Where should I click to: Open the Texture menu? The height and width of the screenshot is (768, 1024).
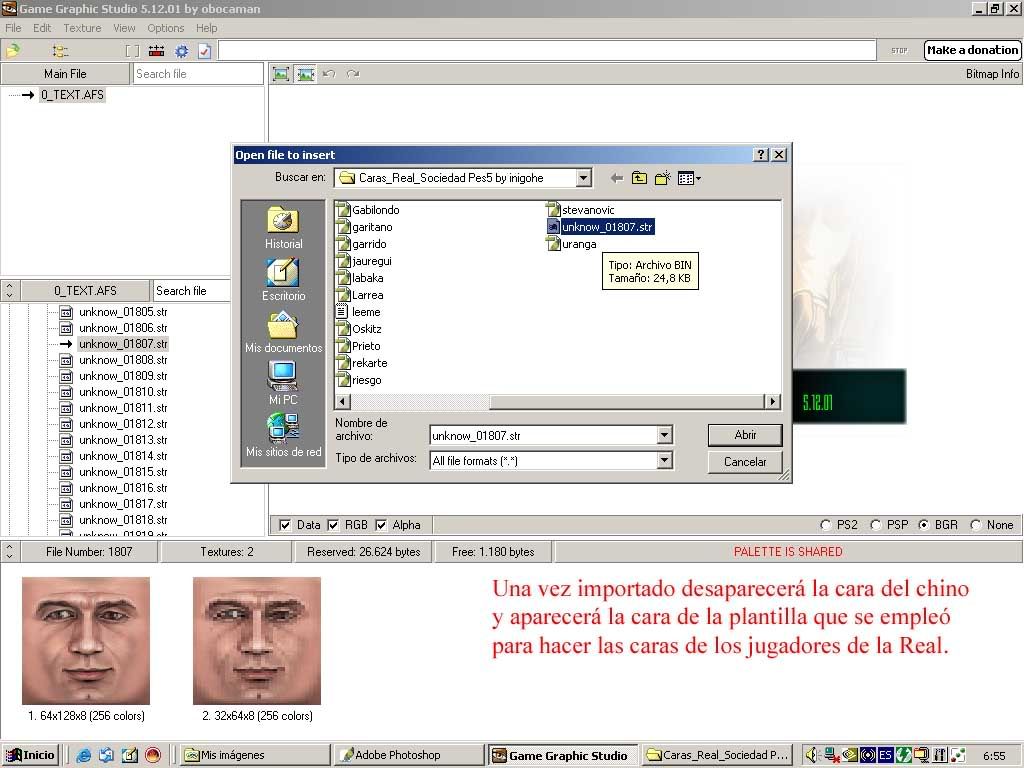click(82, 28)
